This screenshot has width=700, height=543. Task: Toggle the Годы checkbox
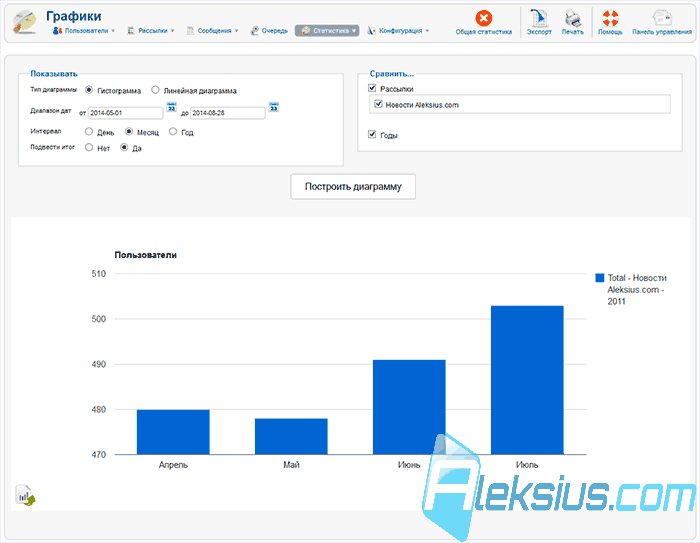(x=372, y=134)
